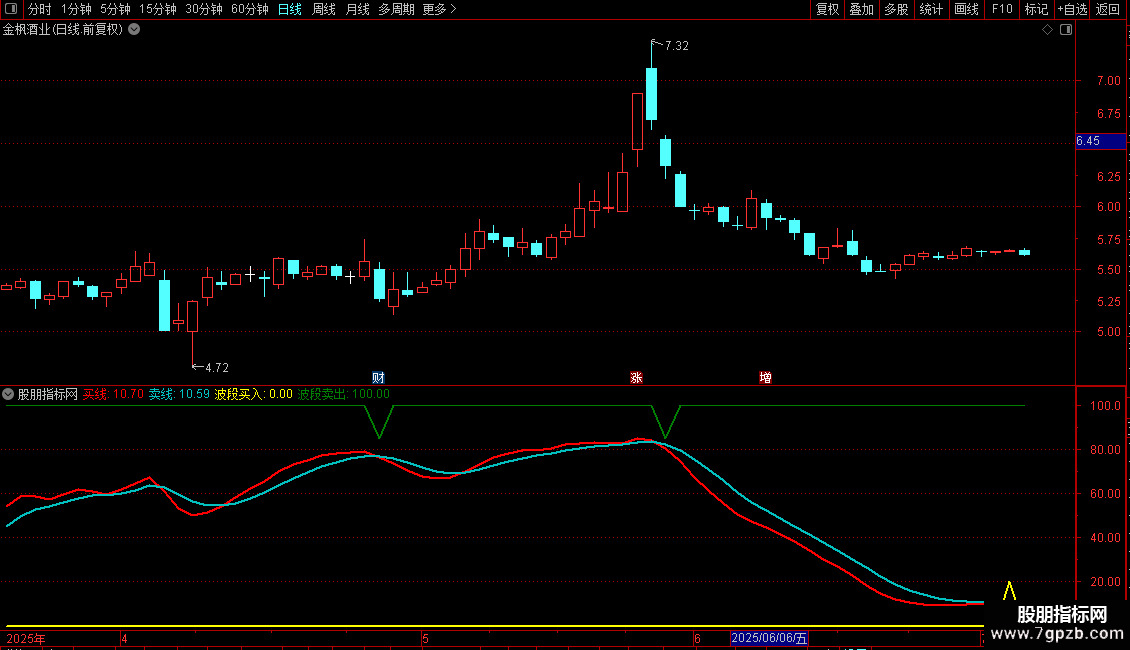Click the 返回 back button

coord(1108,9)
